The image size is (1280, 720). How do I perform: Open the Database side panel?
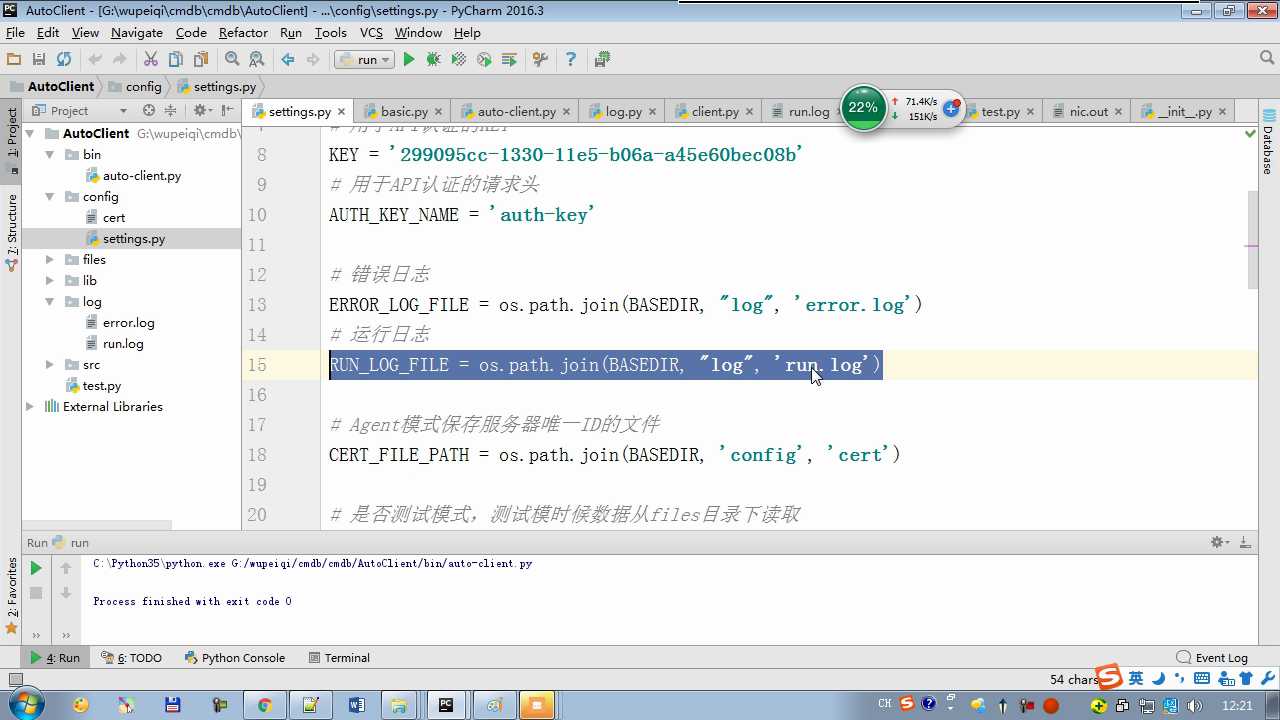pos(1268,142)
